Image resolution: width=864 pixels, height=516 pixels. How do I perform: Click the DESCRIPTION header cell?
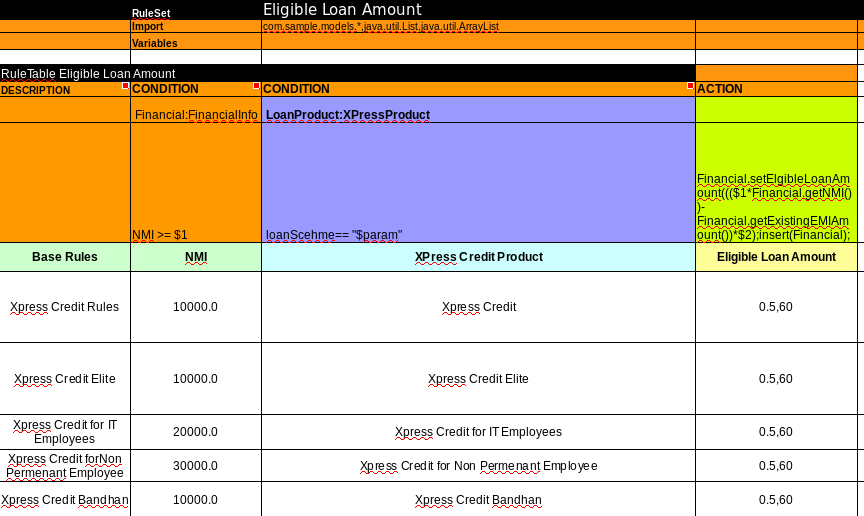point(65,89)
